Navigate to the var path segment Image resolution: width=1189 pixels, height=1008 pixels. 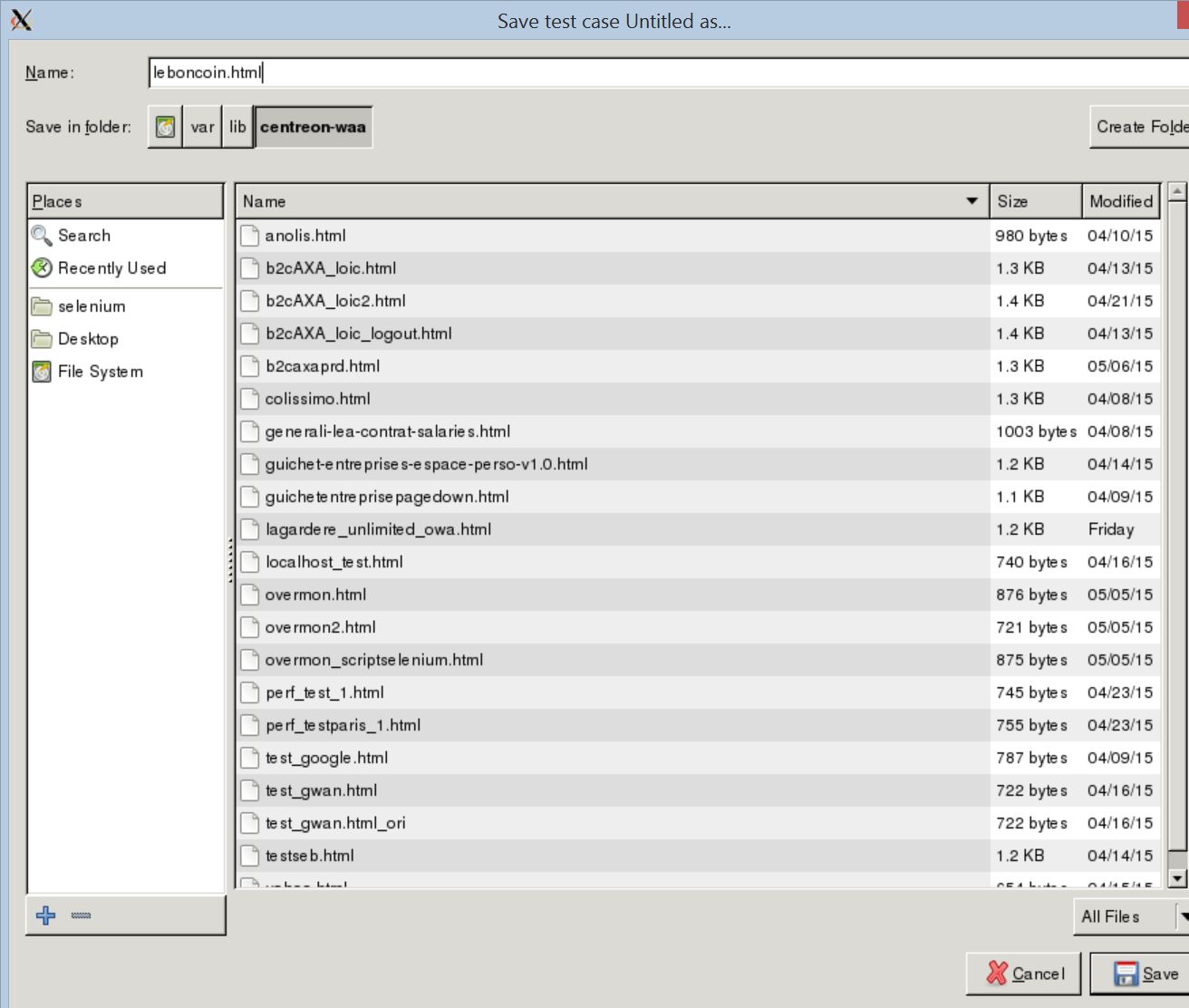[x=202, y=127]
